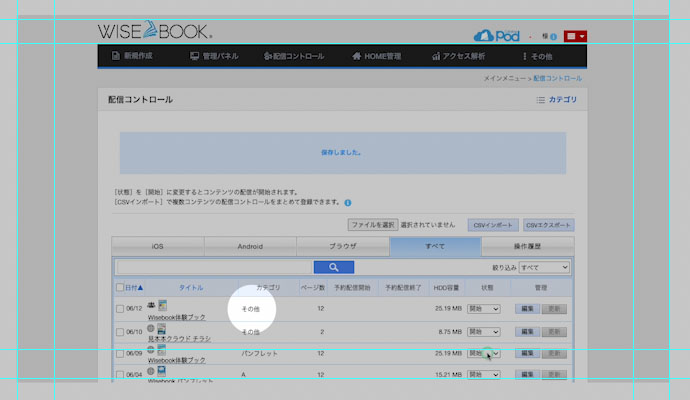Open the red menu button in header
This screenshot has width=690, height=400.
tap(576, 36)
